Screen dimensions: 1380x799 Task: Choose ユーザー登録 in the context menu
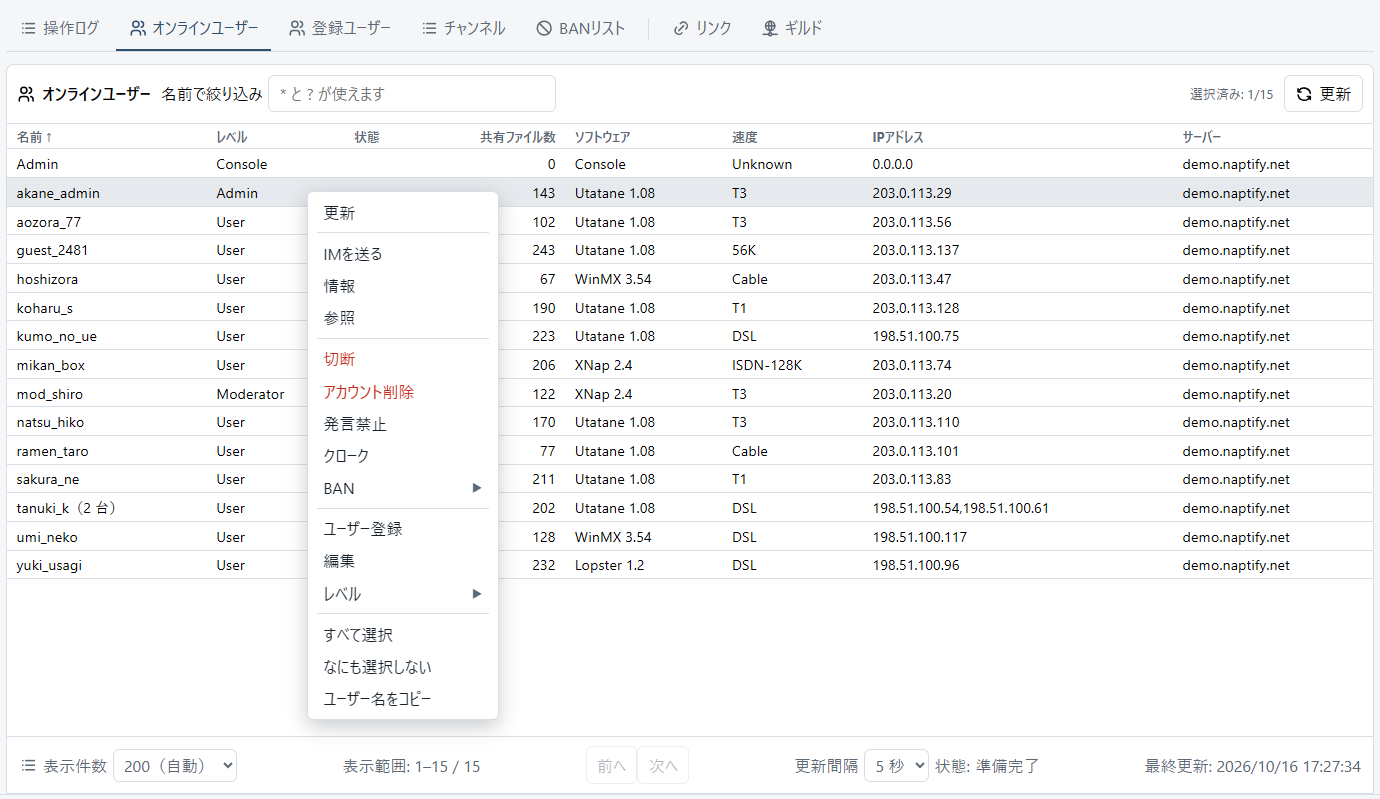[x=403, y=529]
